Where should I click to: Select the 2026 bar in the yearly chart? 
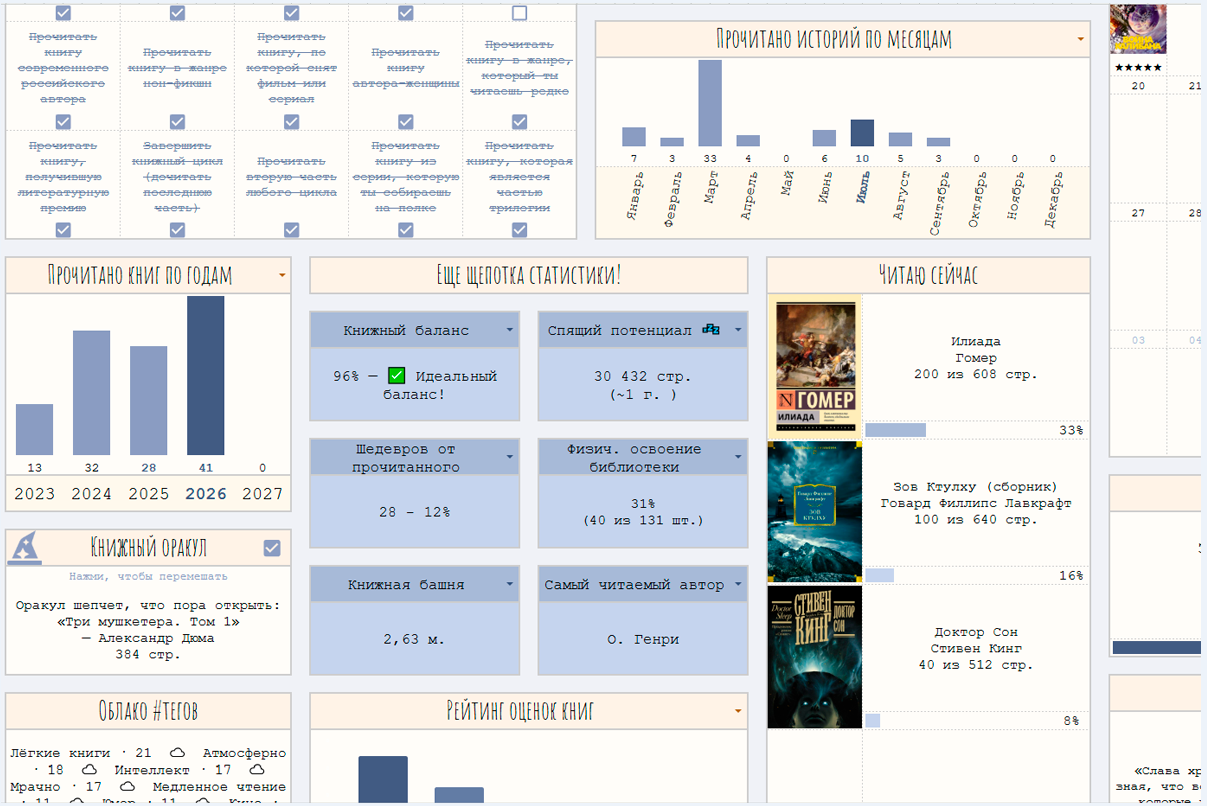click(x=206, y=375)
